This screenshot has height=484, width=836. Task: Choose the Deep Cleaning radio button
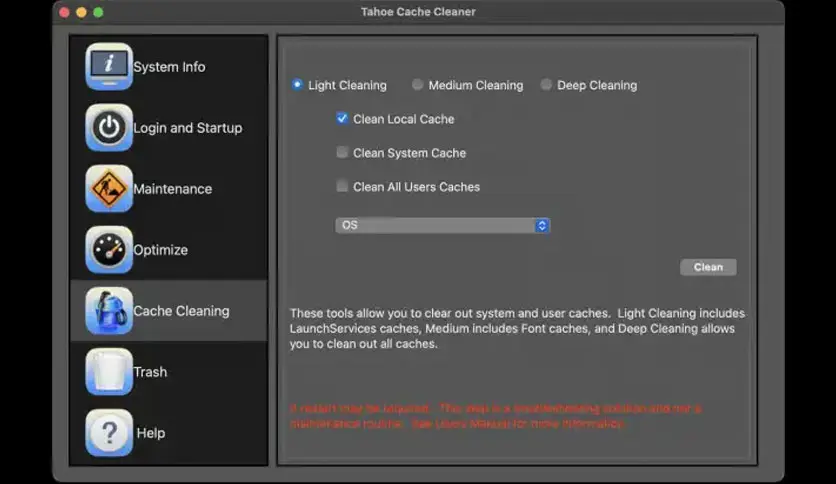[546, 85]
